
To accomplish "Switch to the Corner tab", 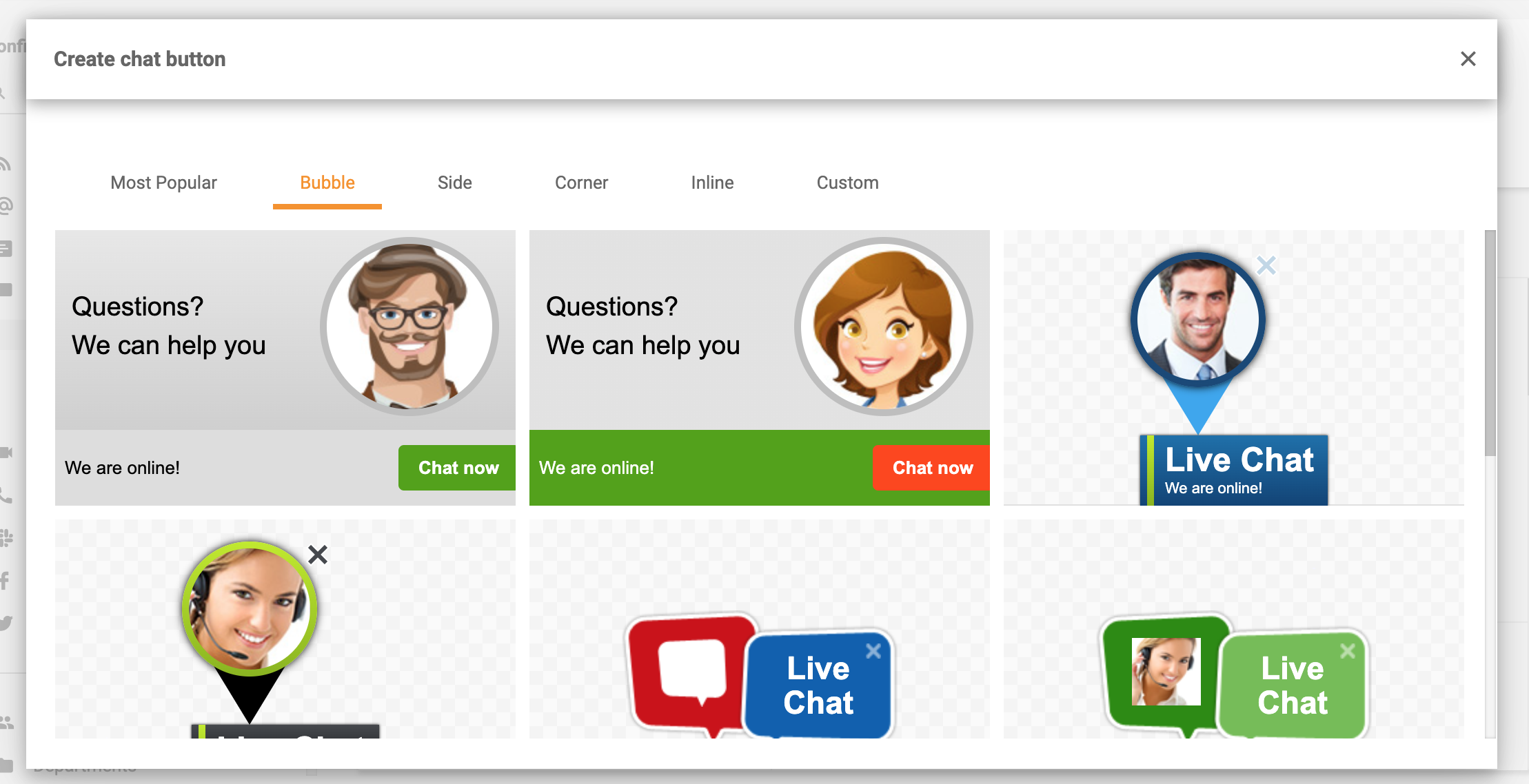I will [581, 183].
